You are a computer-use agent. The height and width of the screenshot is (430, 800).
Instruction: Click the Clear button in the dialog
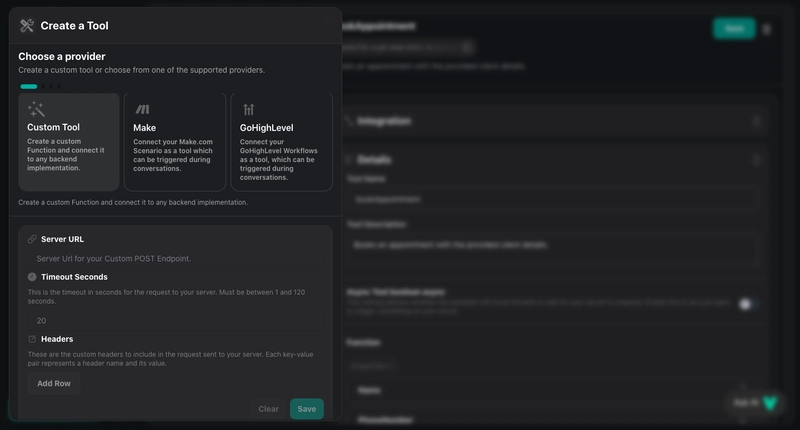click(x=268, y=409)
